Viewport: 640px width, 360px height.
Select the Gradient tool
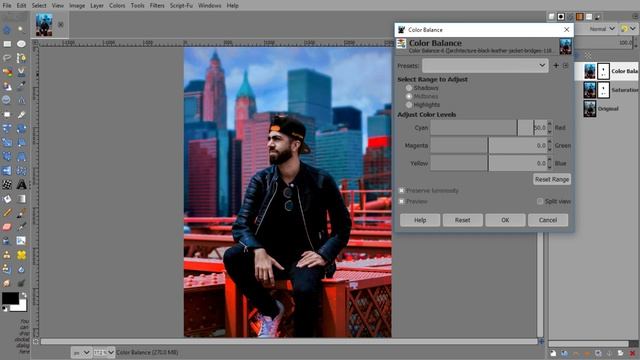click(x=21, y=199)
